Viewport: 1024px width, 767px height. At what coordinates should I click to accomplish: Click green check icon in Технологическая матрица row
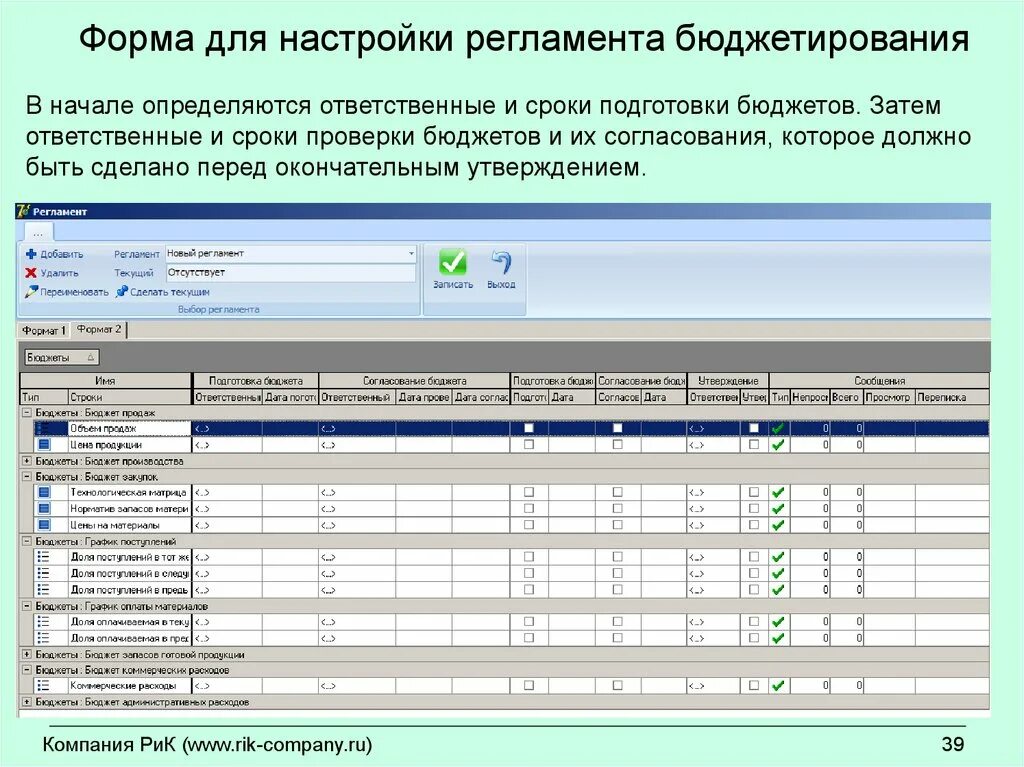(778, 493)
